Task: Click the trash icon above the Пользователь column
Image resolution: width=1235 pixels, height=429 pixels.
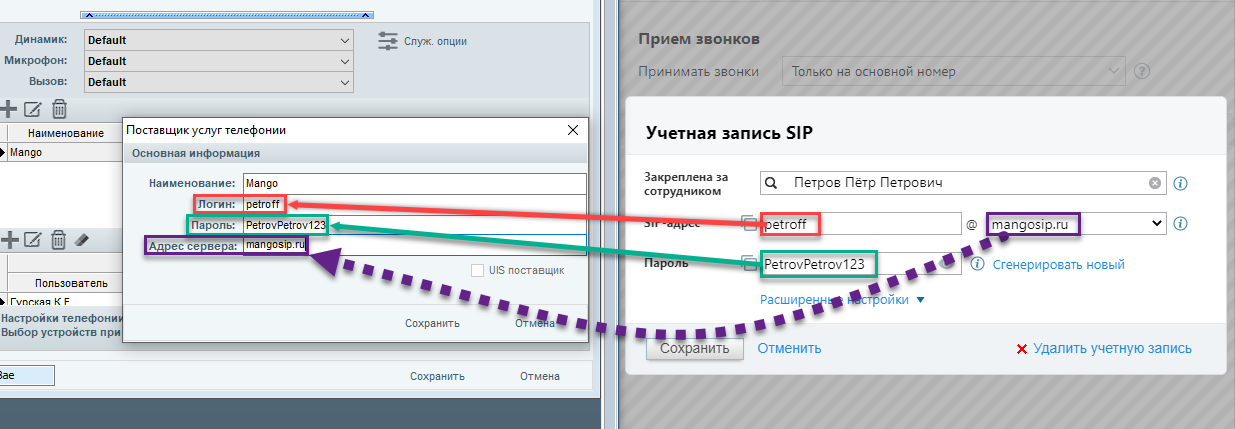Action: [x=59, y=239]
